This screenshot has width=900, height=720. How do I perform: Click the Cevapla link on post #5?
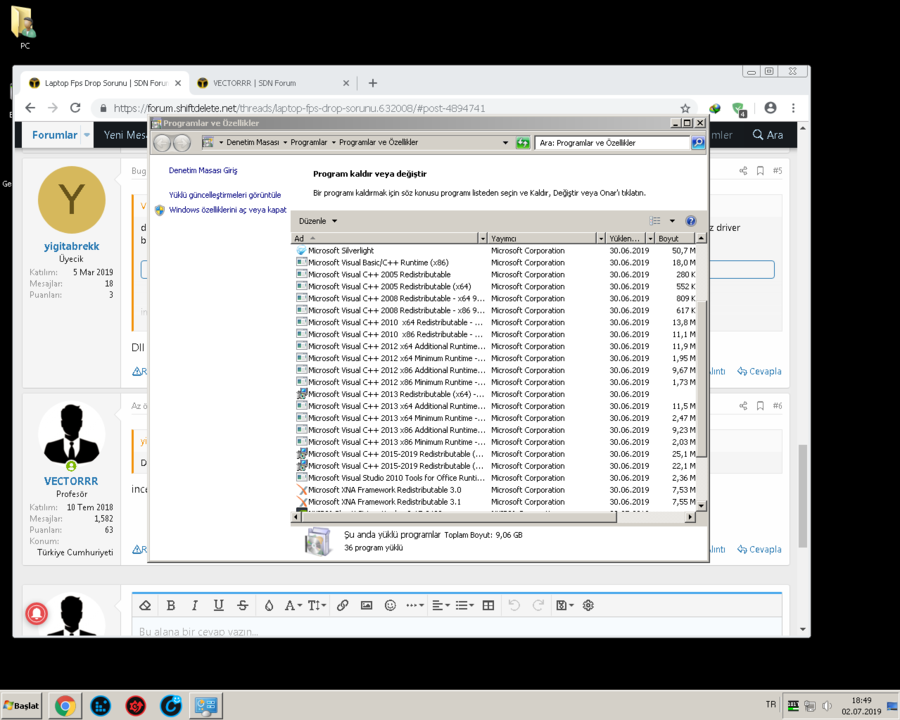(x=759, y=371)
